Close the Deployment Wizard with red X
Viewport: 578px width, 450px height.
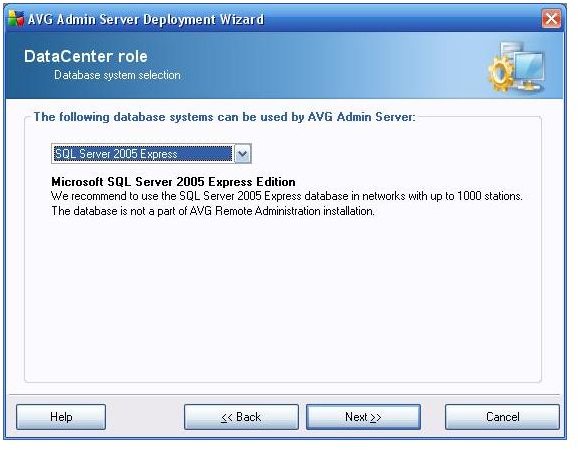click(551, 18)
